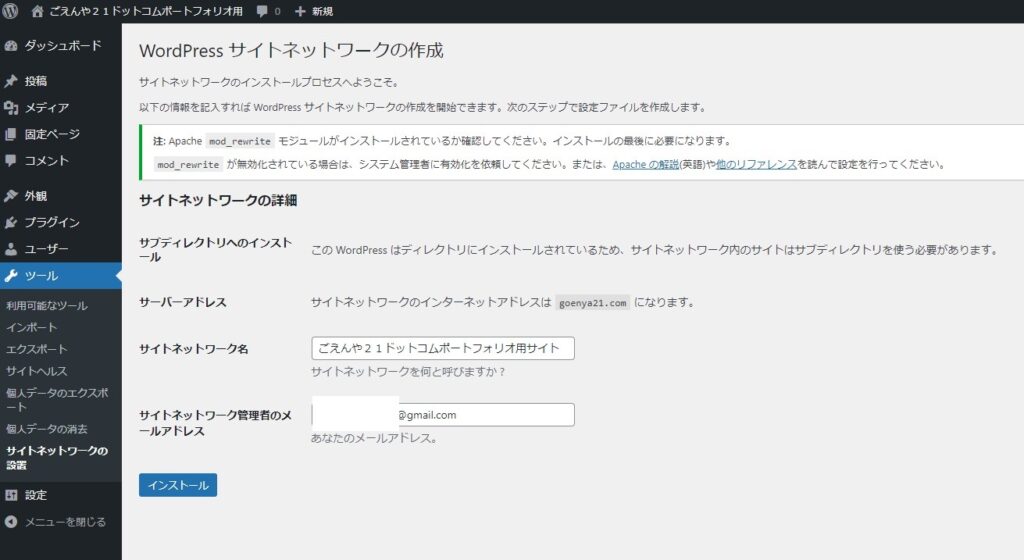Click the WordPress logo icon in admin bar
The image size is (1024, 560).
(10, 11)
